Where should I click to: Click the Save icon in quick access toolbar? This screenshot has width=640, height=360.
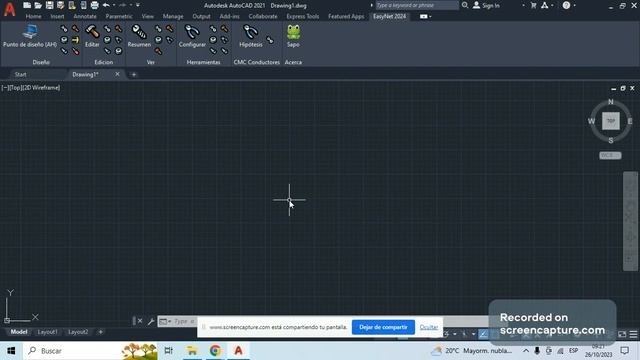click(49, 5)
